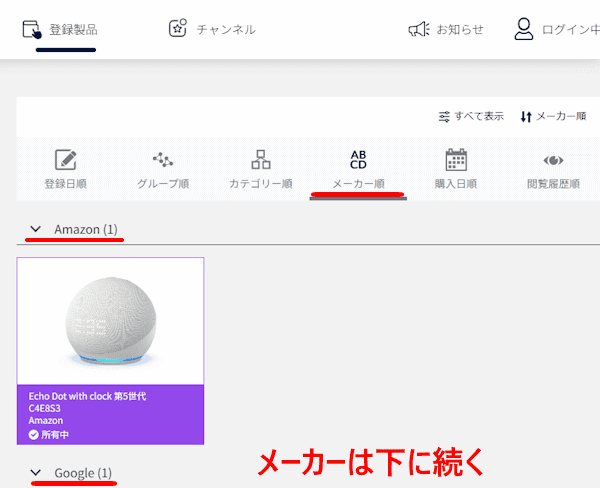Screen dimensions: 600x488
Task: Collapse the Amazon (1) group chevron
Action: pos(36,229)
